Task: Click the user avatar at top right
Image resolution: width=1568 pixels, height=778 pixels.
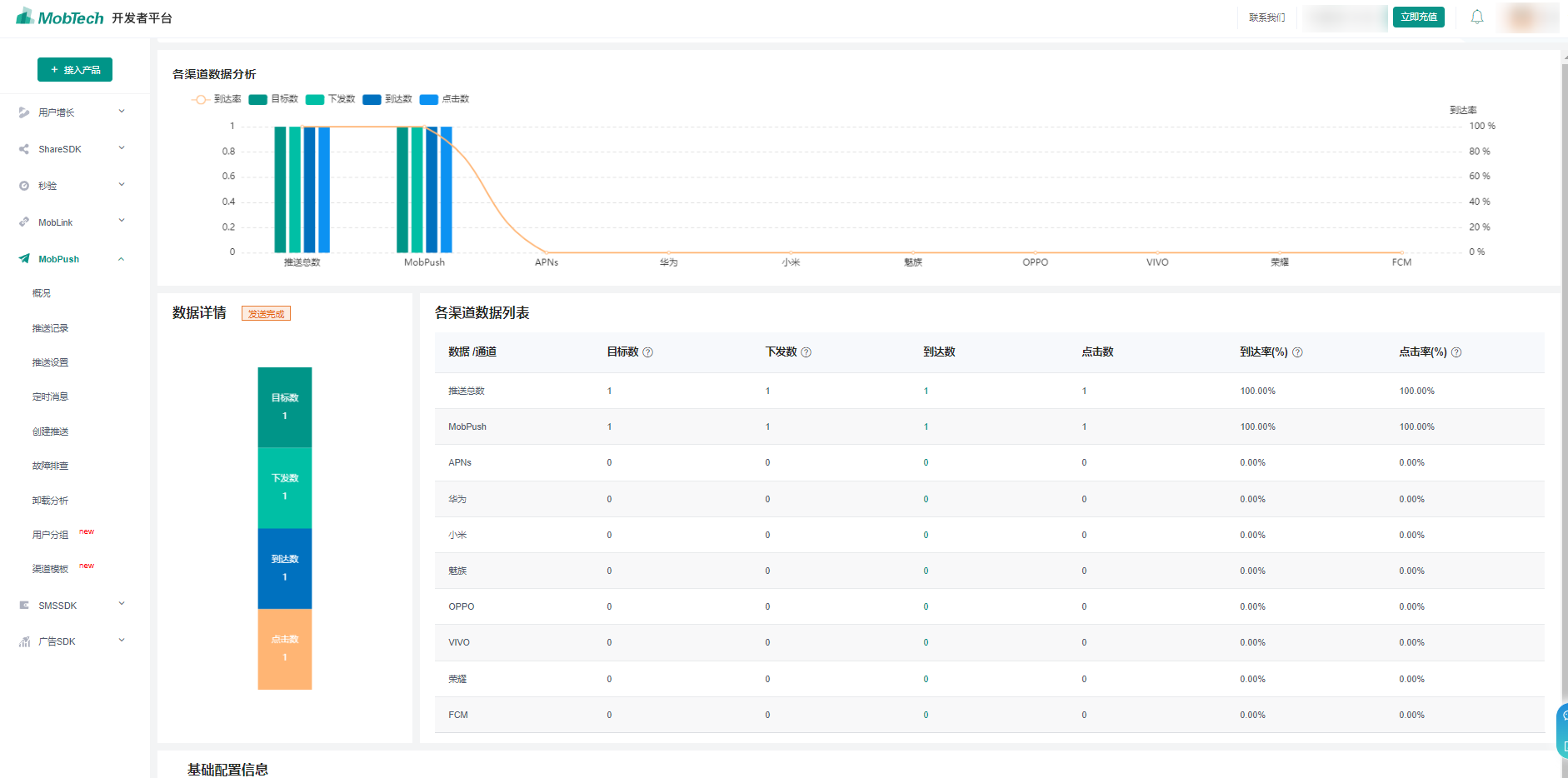Action: click(1523, 17)
